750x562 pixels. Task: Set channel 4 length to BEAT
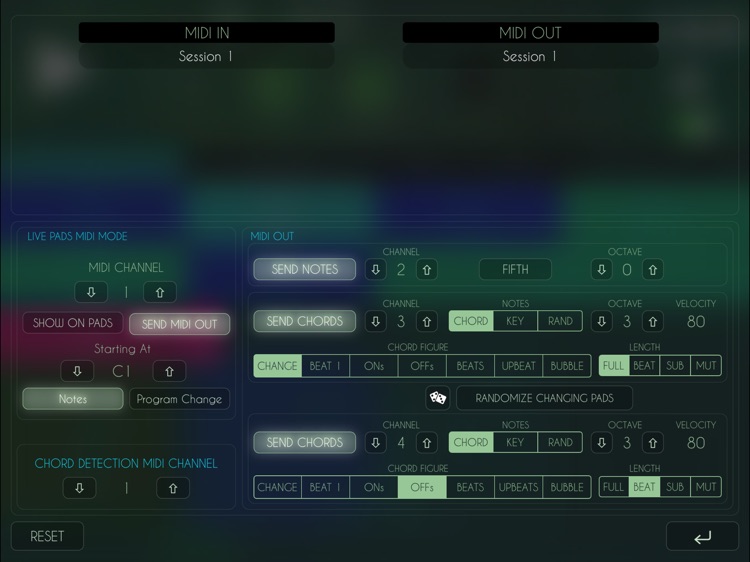[x=644, y=487]
